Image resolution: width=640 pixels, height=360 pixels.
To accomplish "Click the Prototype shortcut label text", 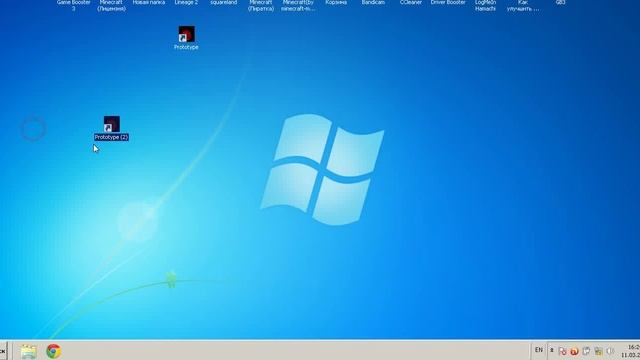I will click(x=186, y=47).
